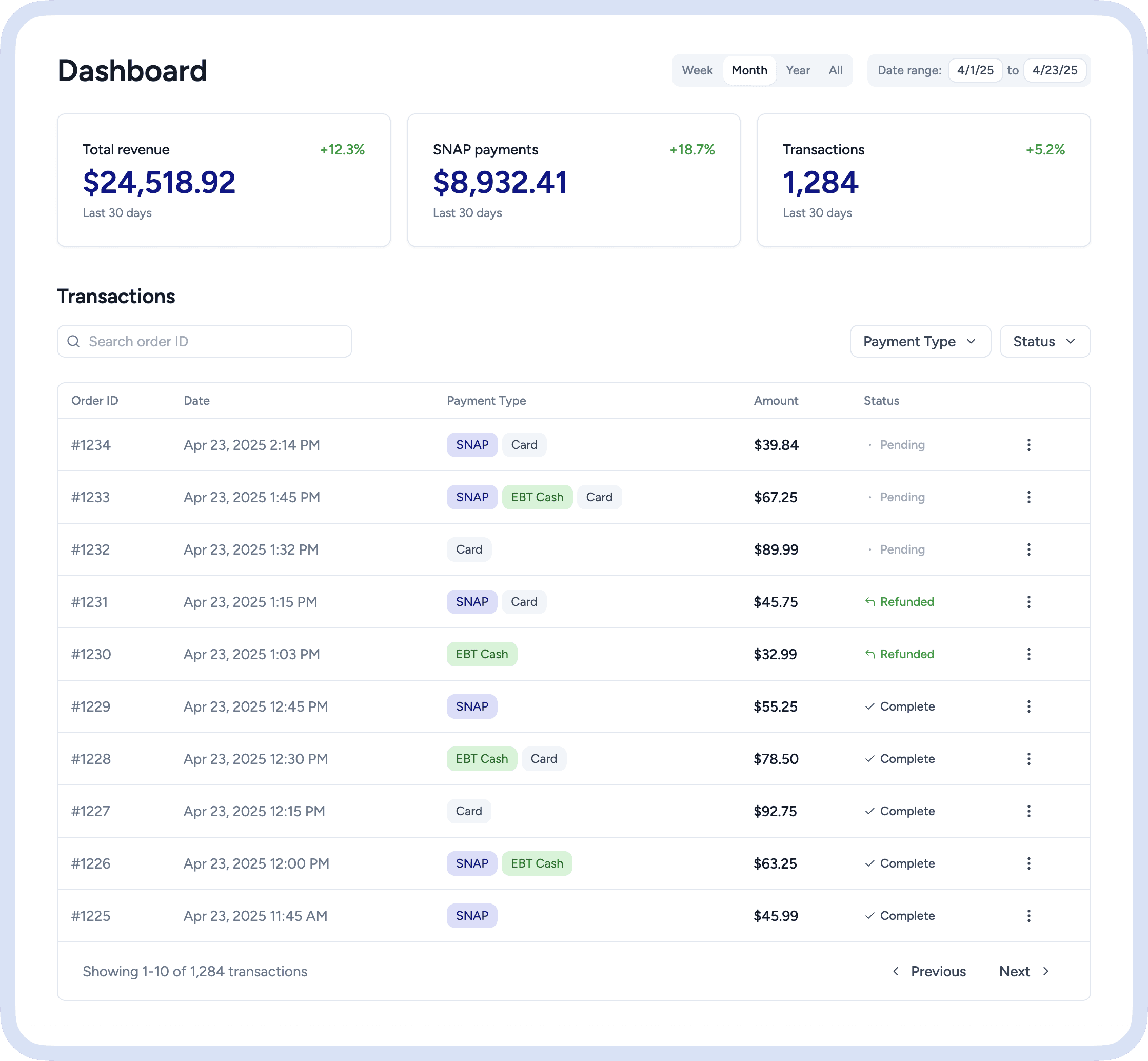Viewport: 1148px width, 1061px height.
Task: Click the more options icon for order #1230
Action: click(x=1028, y=654)
